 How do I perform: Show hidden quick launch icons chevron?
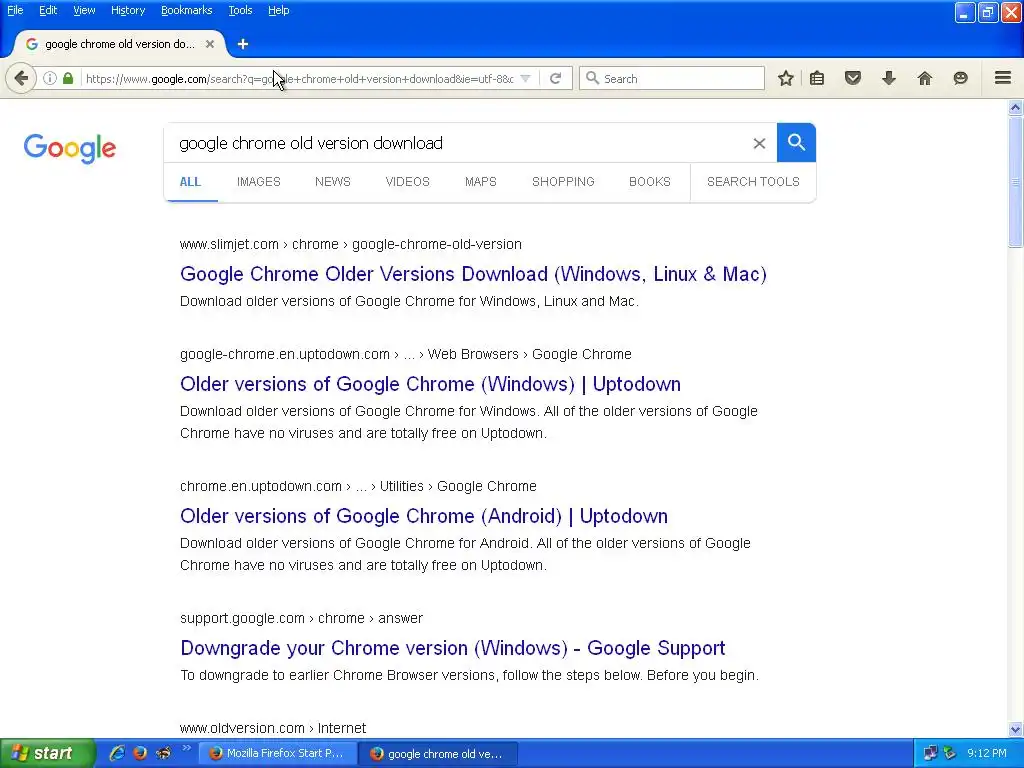click(186, 748)
